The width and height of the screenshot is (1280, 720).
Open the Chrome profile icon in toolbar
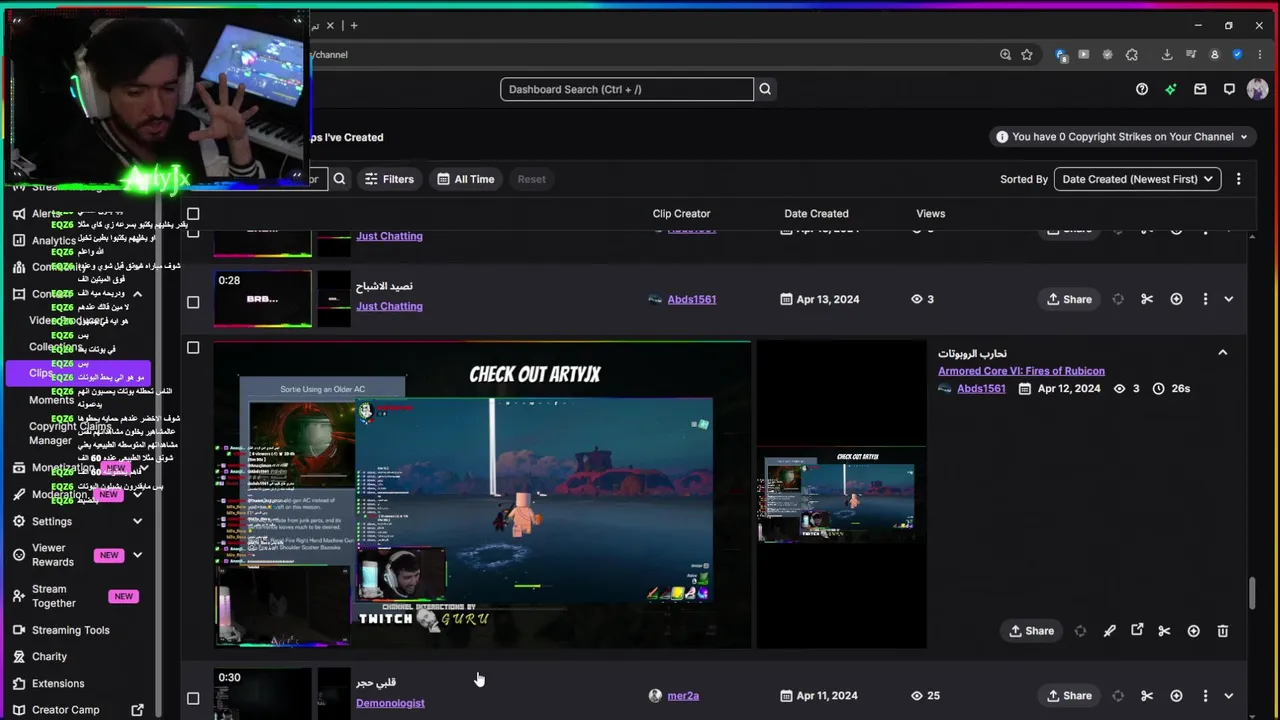pyautogui.click(x=1215, y=54)
